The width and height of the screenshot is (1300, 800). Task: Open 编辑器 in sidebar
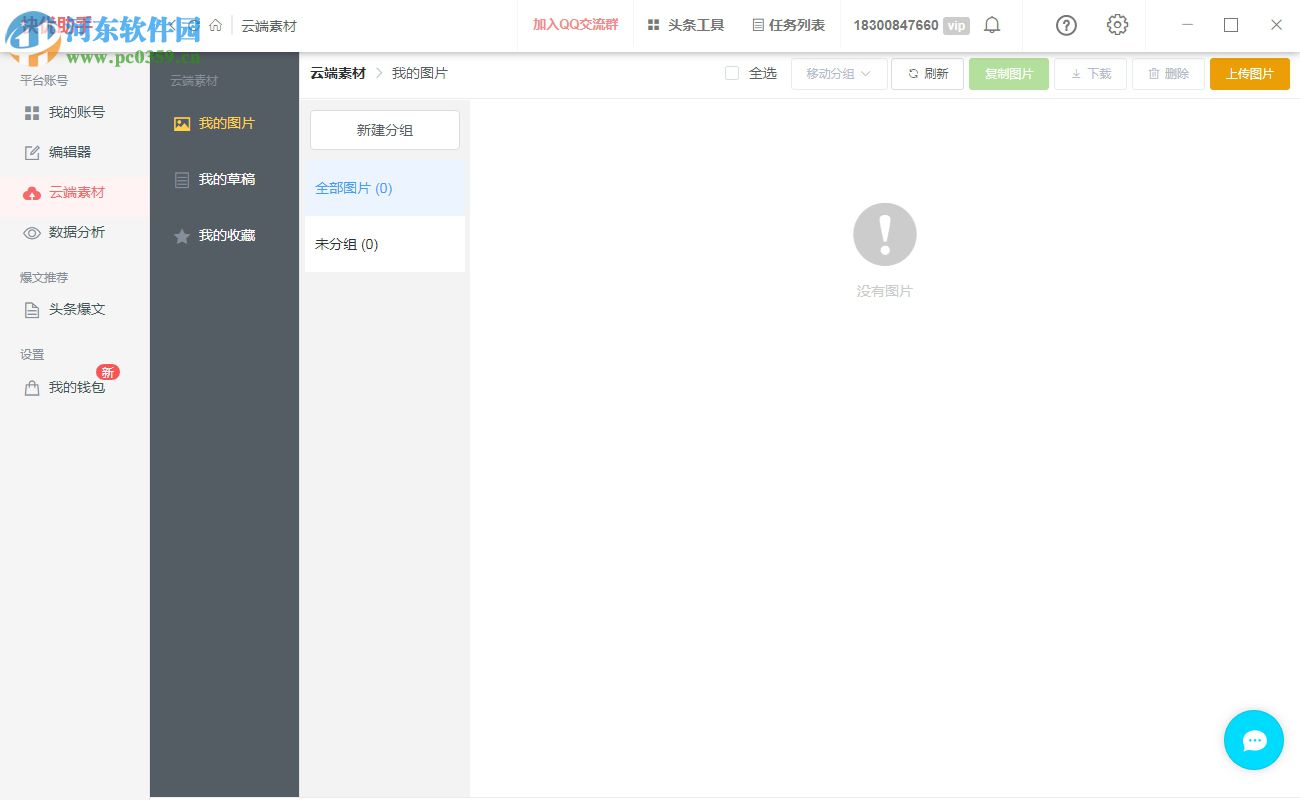75,152
